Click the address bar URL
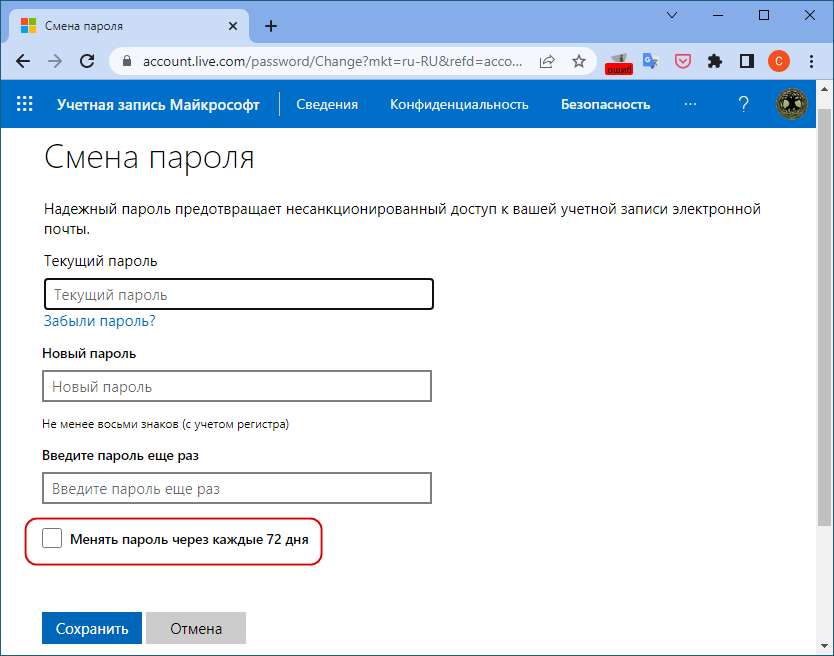The height and width of the screenshot is (656, 834). (x=332, y=61)
